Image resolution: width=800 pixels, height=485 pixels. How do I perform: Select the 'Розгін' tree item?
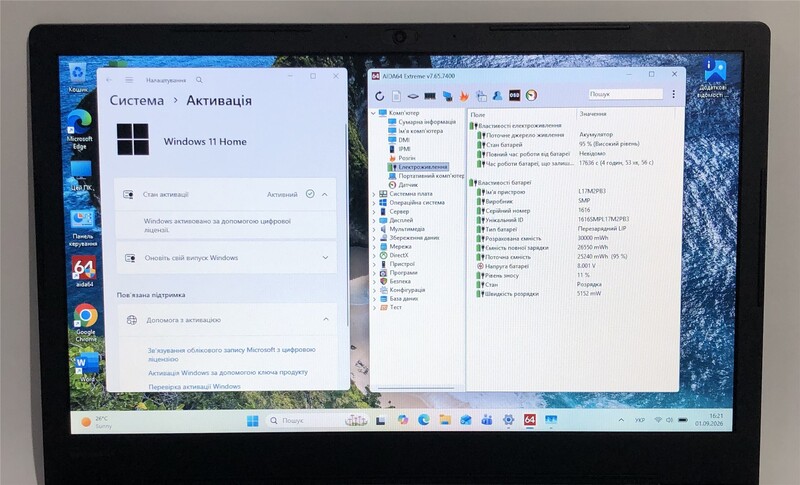(x=407, y=158)
